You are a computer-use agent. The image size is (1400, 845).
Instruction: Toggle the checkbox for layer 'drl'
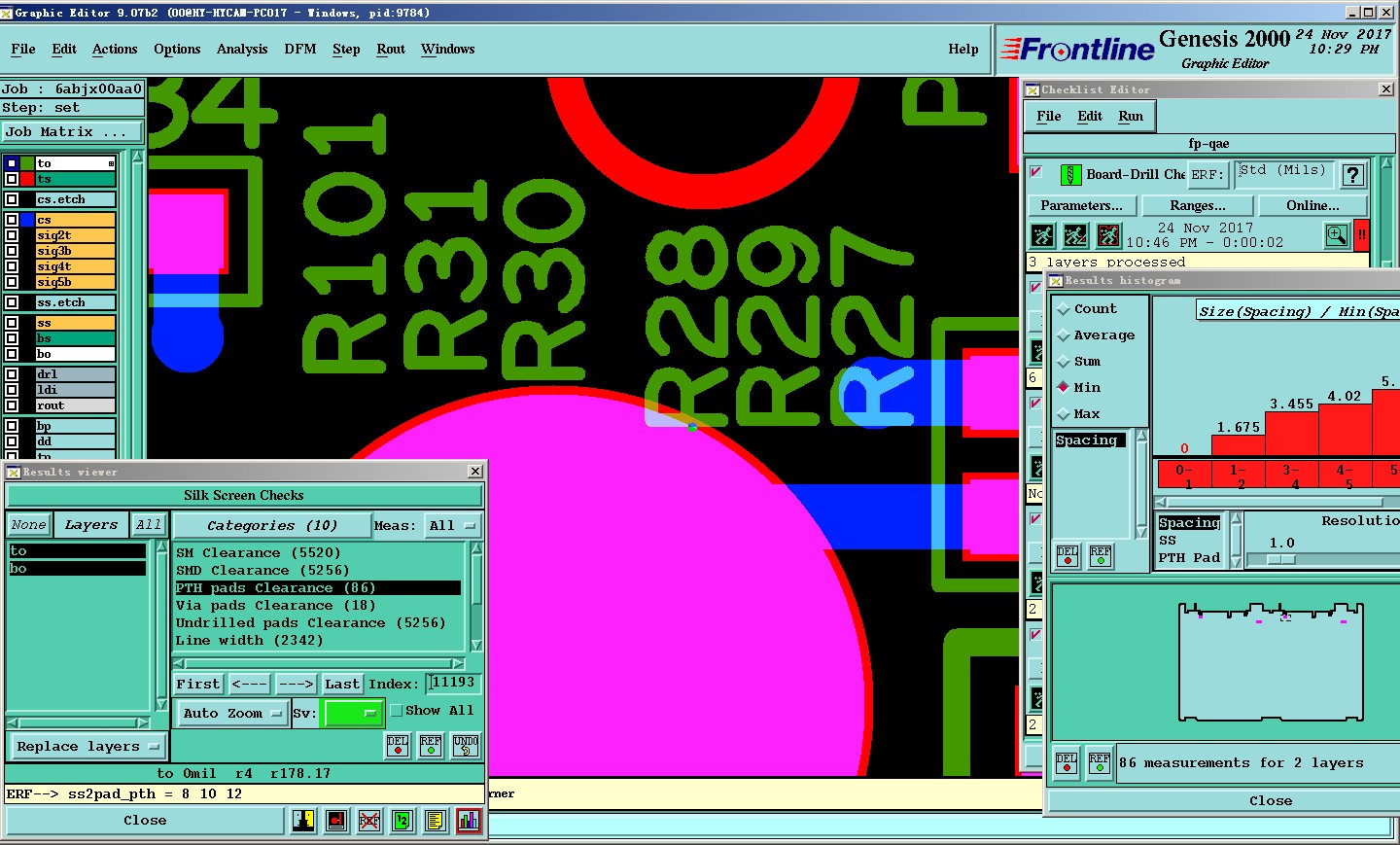12,374
